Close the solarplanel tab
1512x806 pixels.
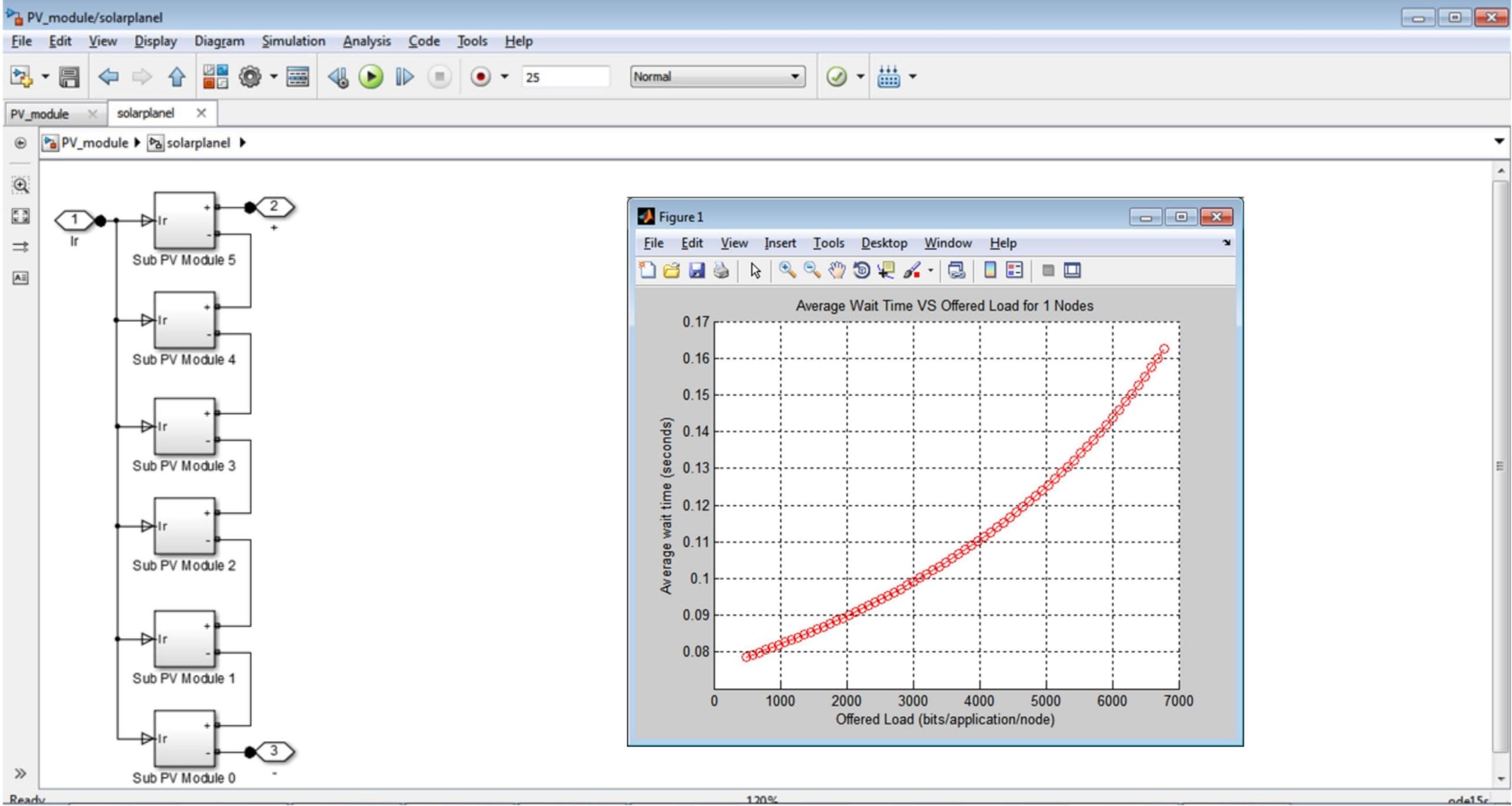tap(201, 113)
